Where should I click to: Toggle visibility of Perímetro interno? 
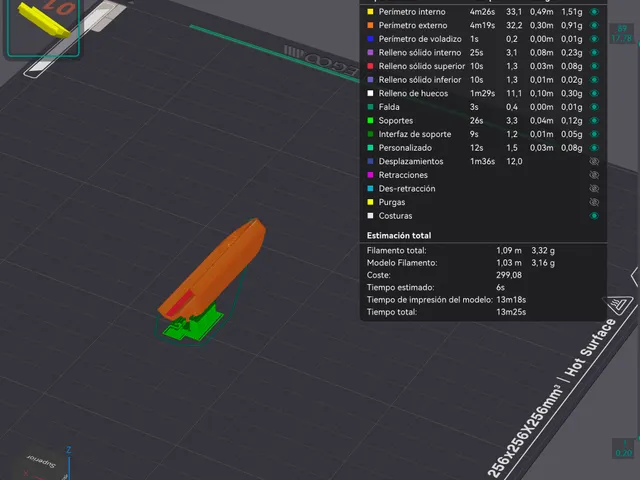tap(594, 12)
